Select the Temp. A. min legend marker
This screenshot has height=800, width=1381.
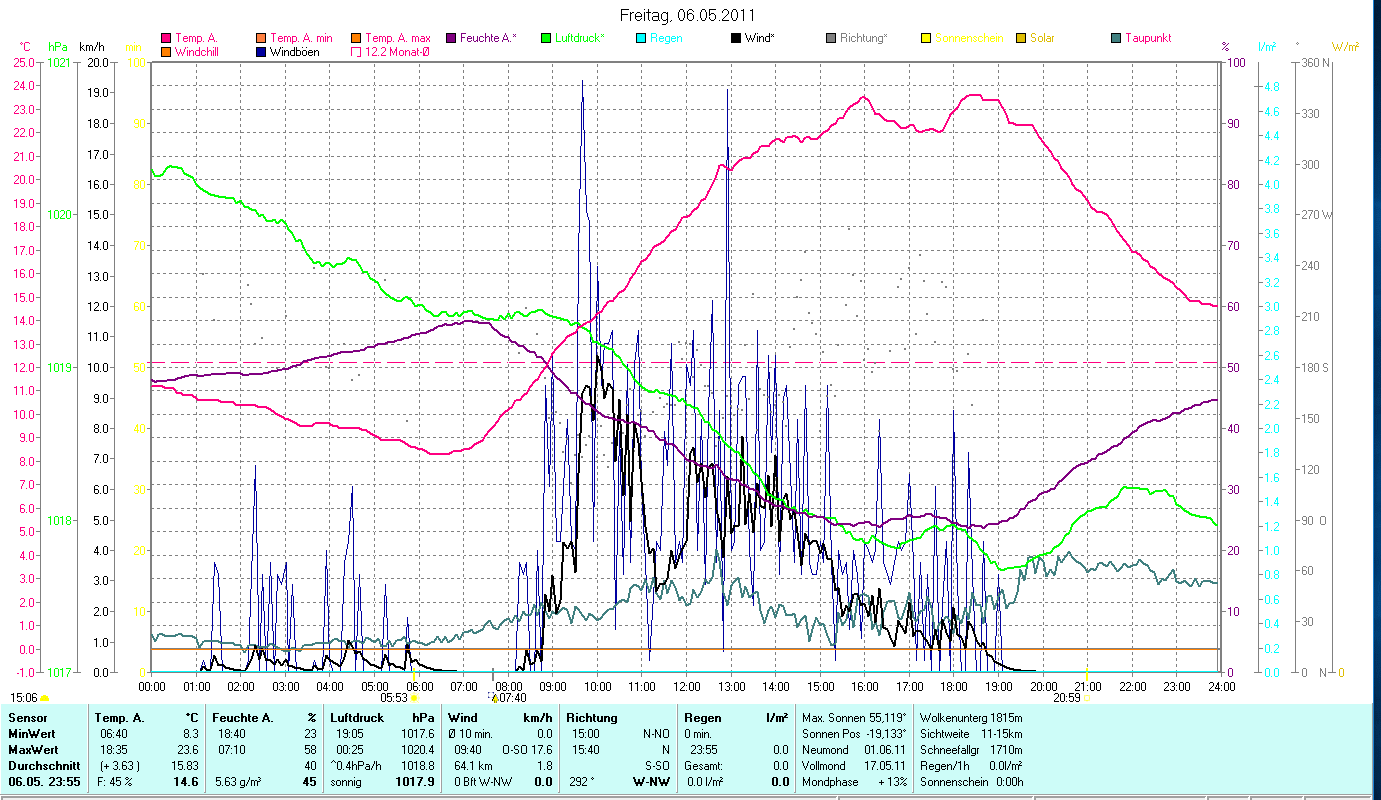261,38
